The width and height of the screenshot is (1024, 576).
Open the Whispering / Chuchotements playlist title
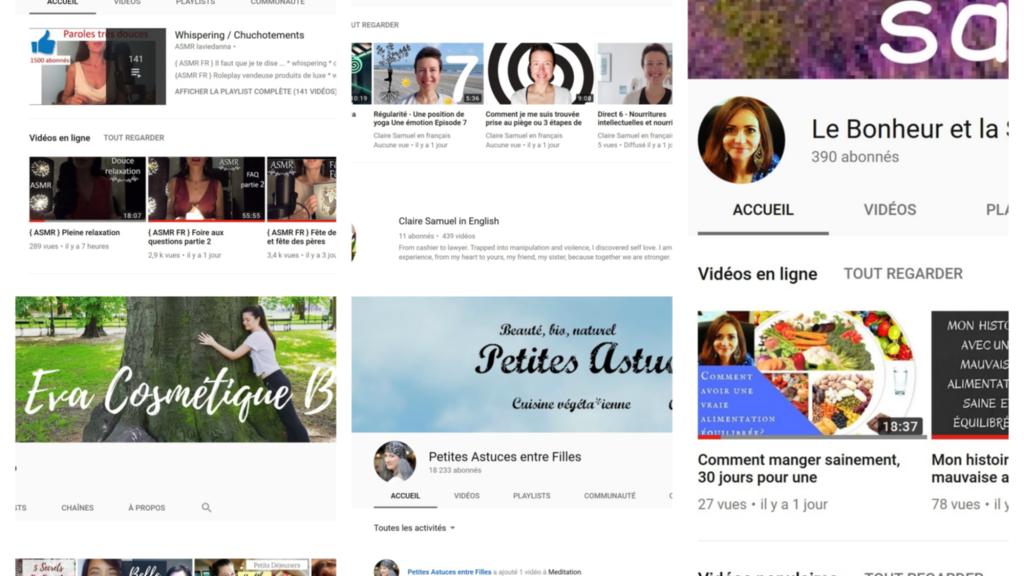point(239,35)
